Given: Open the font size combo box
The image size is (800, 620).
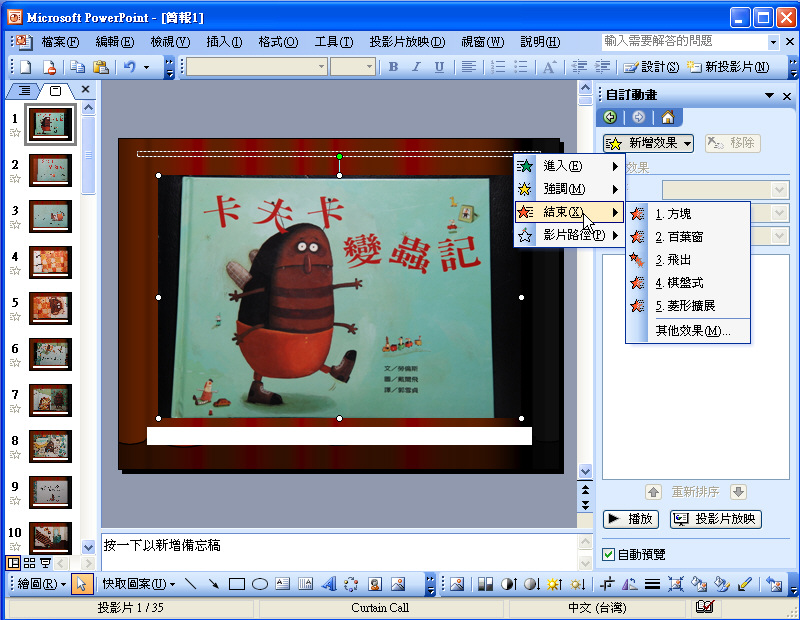Looking at the screenshot, I should [353, 67].
